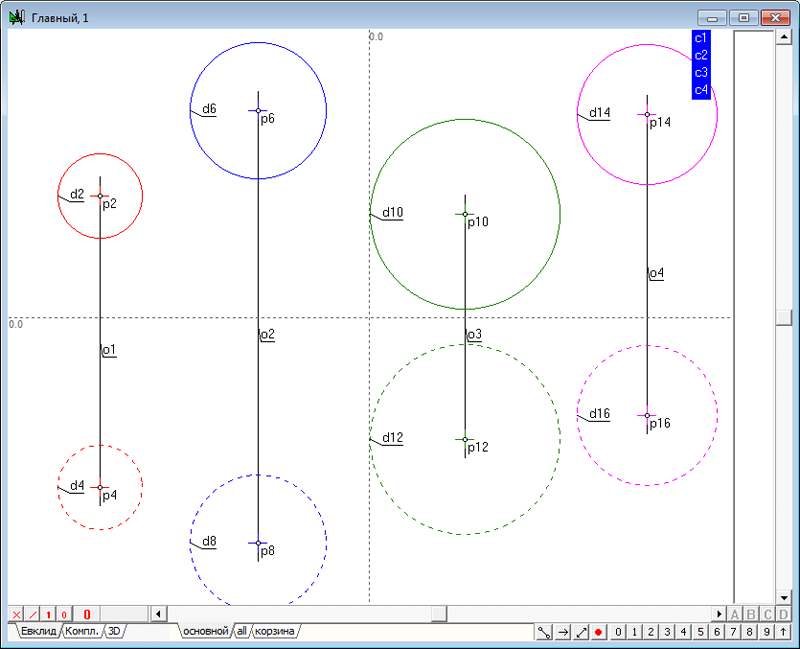Click the o4 line label
This screenshot has width=800, height=649.
click(656, 273)
